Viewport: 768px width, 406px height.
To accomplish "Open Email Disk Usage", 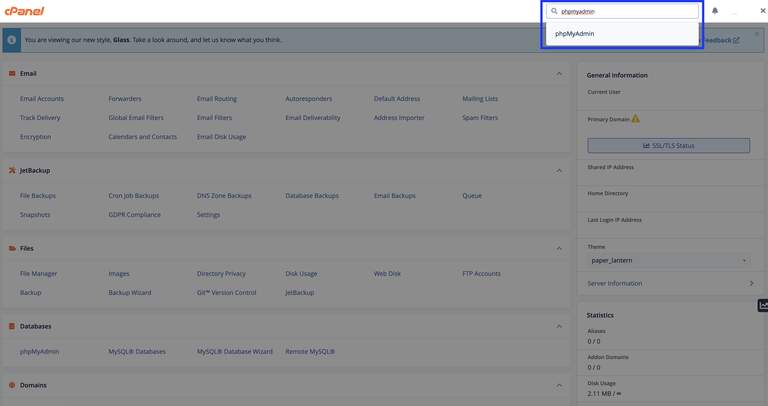I will (x=221, y=137).
